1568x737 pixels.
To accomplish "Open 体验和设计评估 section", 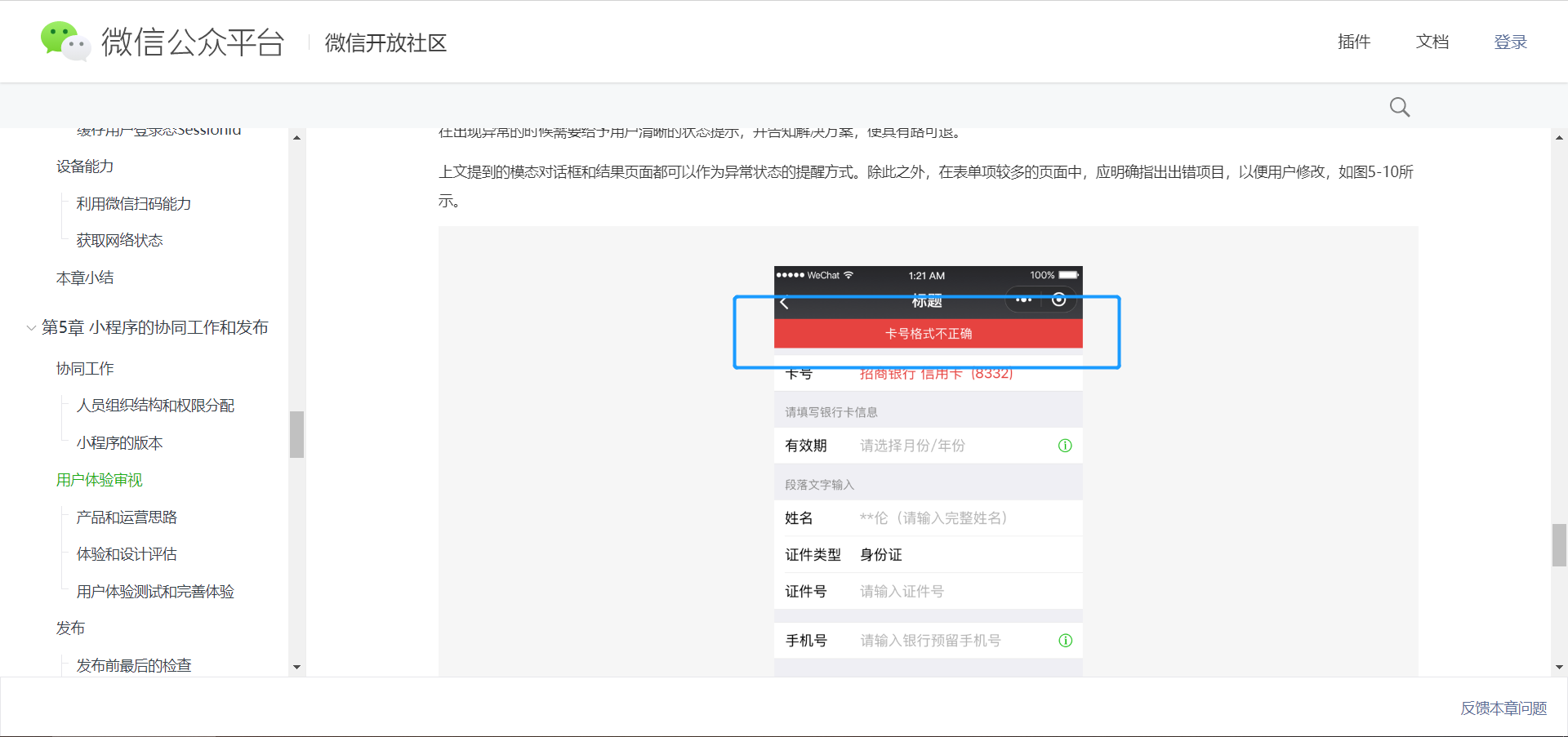I will point(127,554).
